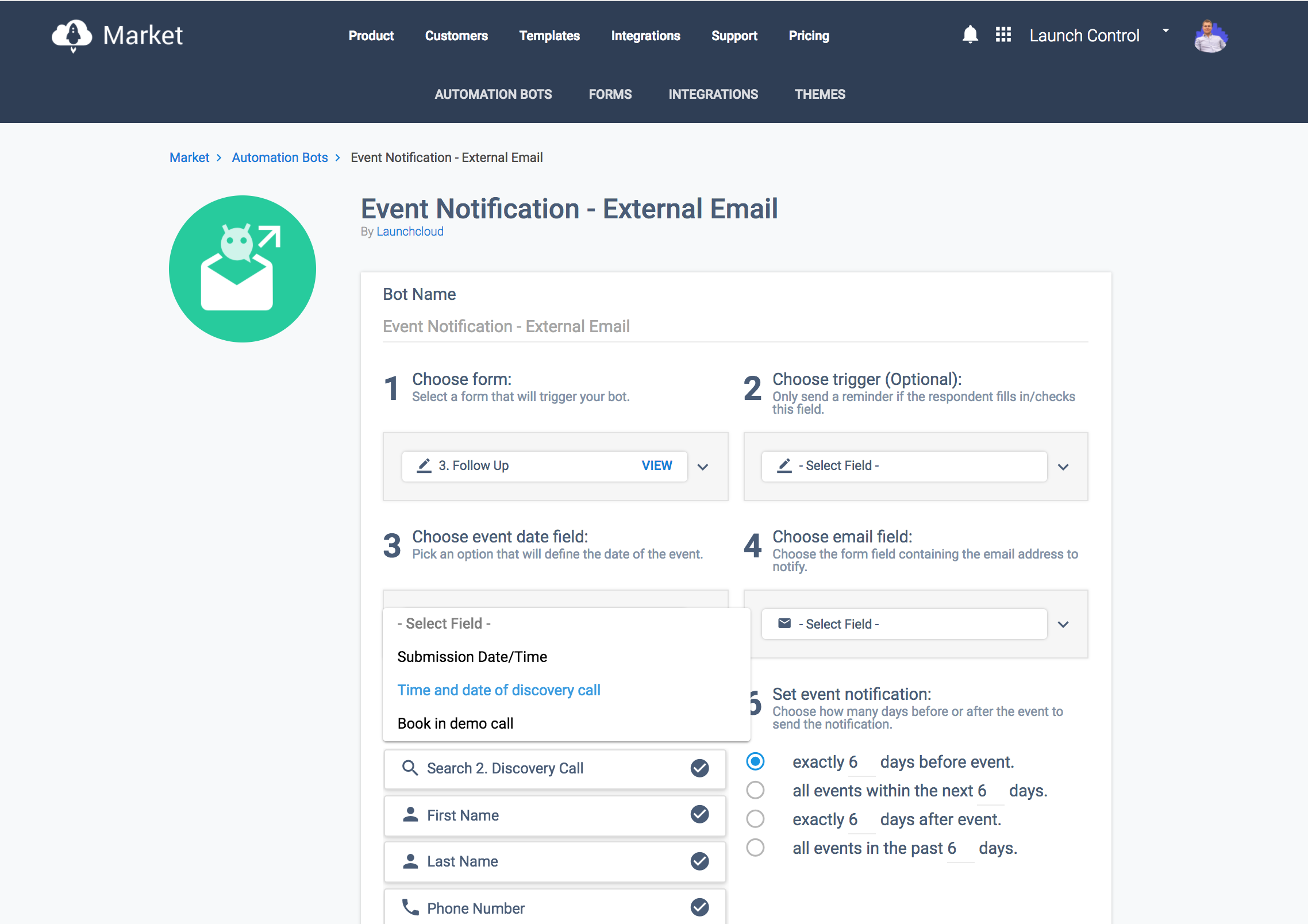Select all events in the past radio
Viewport: 1308px width, 924px height.
(755, 848)
